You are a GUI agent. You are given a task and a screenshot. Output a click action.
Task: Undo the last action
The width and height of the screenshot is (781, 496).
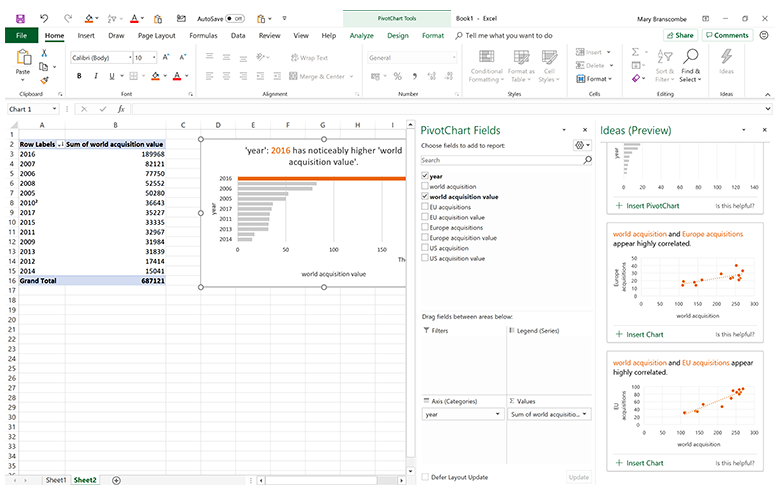(44, 18)
